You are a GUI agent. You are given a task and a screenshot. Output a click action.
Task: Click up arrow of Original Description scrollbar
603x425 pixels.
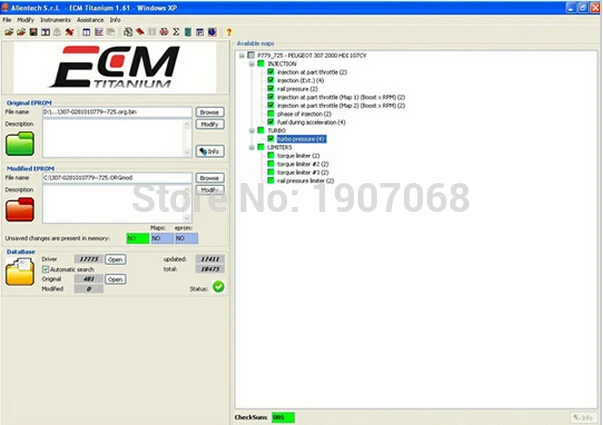(x=187, y=124)
